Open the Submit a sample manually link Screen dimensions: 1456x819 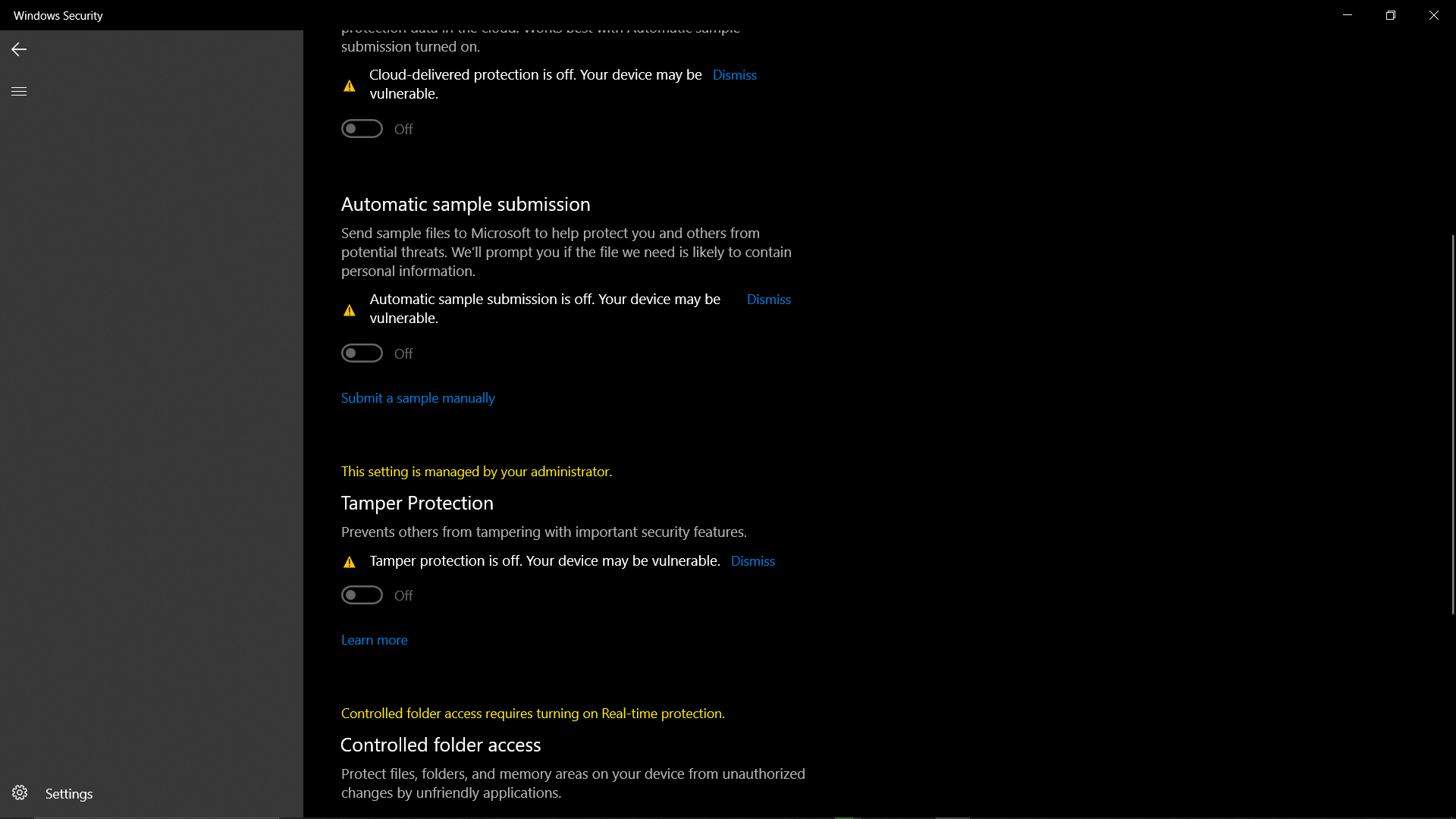point(418,397)
